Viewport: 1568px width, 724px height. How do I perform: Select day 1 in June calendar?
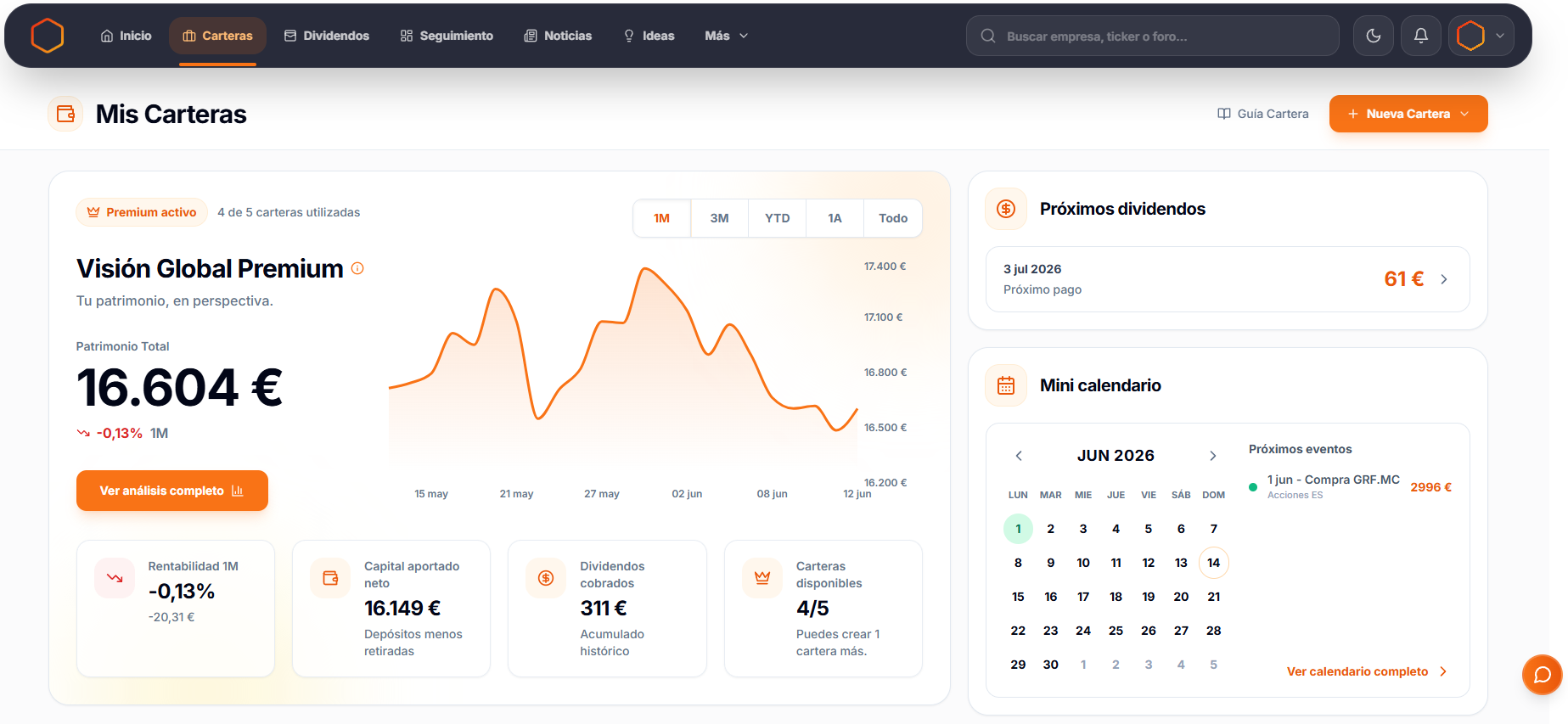1018,529
